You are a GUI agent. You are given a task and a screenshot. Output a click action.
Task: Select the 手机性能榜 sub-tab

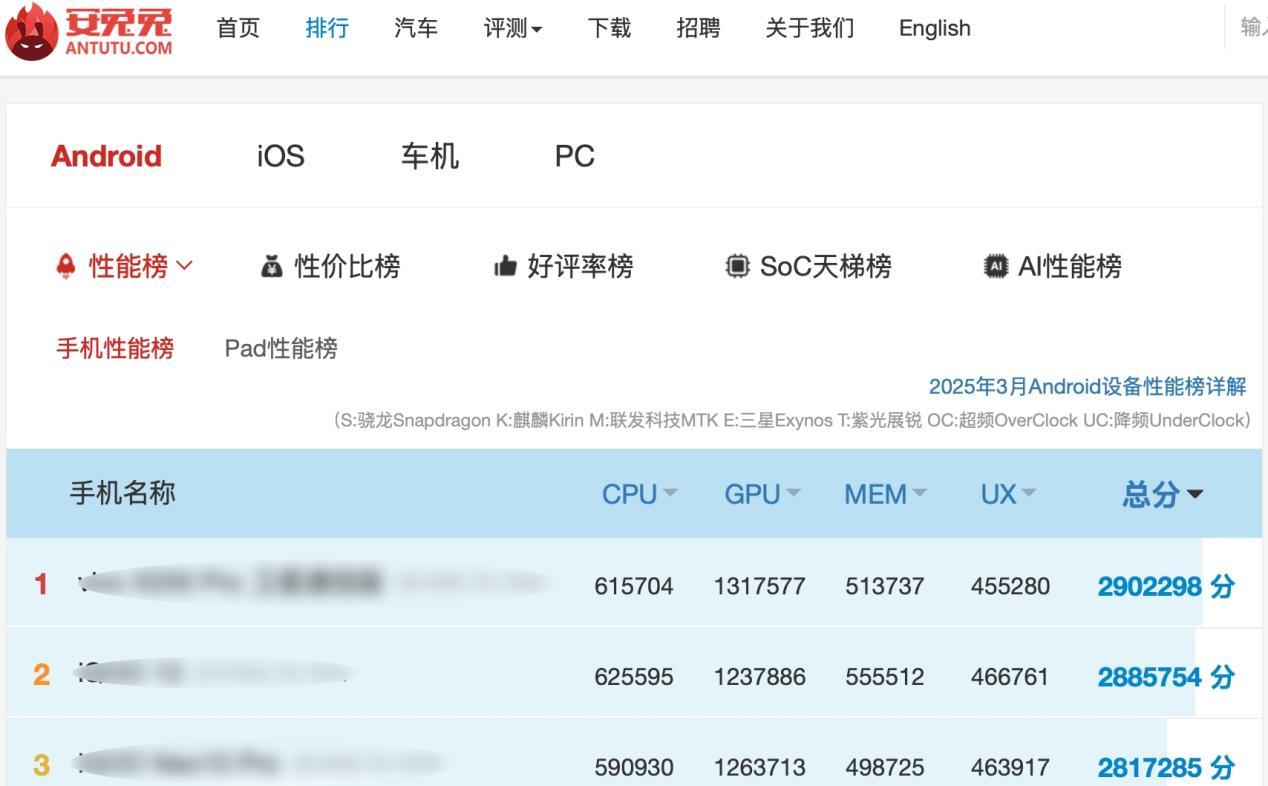click(x=115, y=348)
